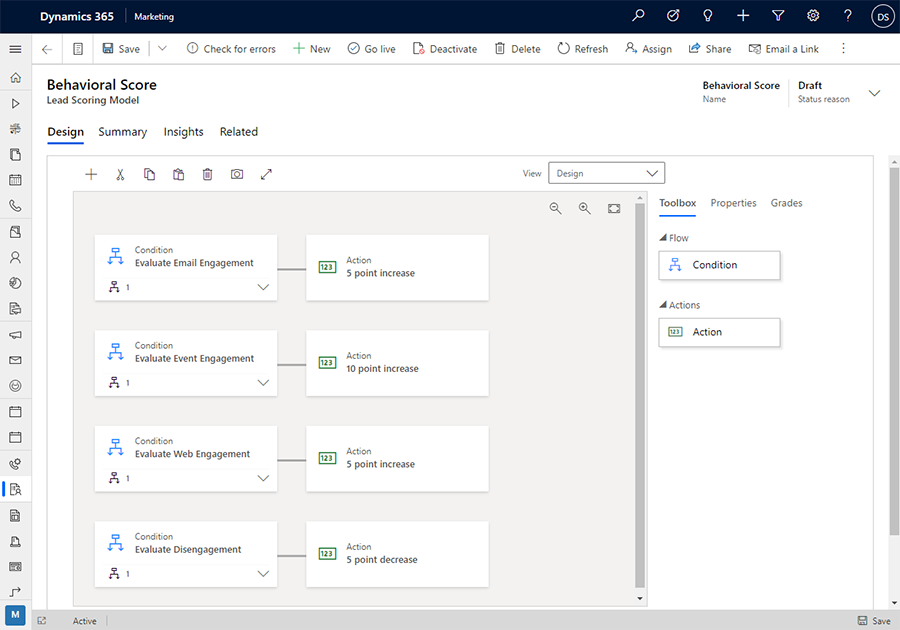The image size is (900, 630).
Task: Expand the Evaluate Email Engagement condition chevron
Action: 263,287
